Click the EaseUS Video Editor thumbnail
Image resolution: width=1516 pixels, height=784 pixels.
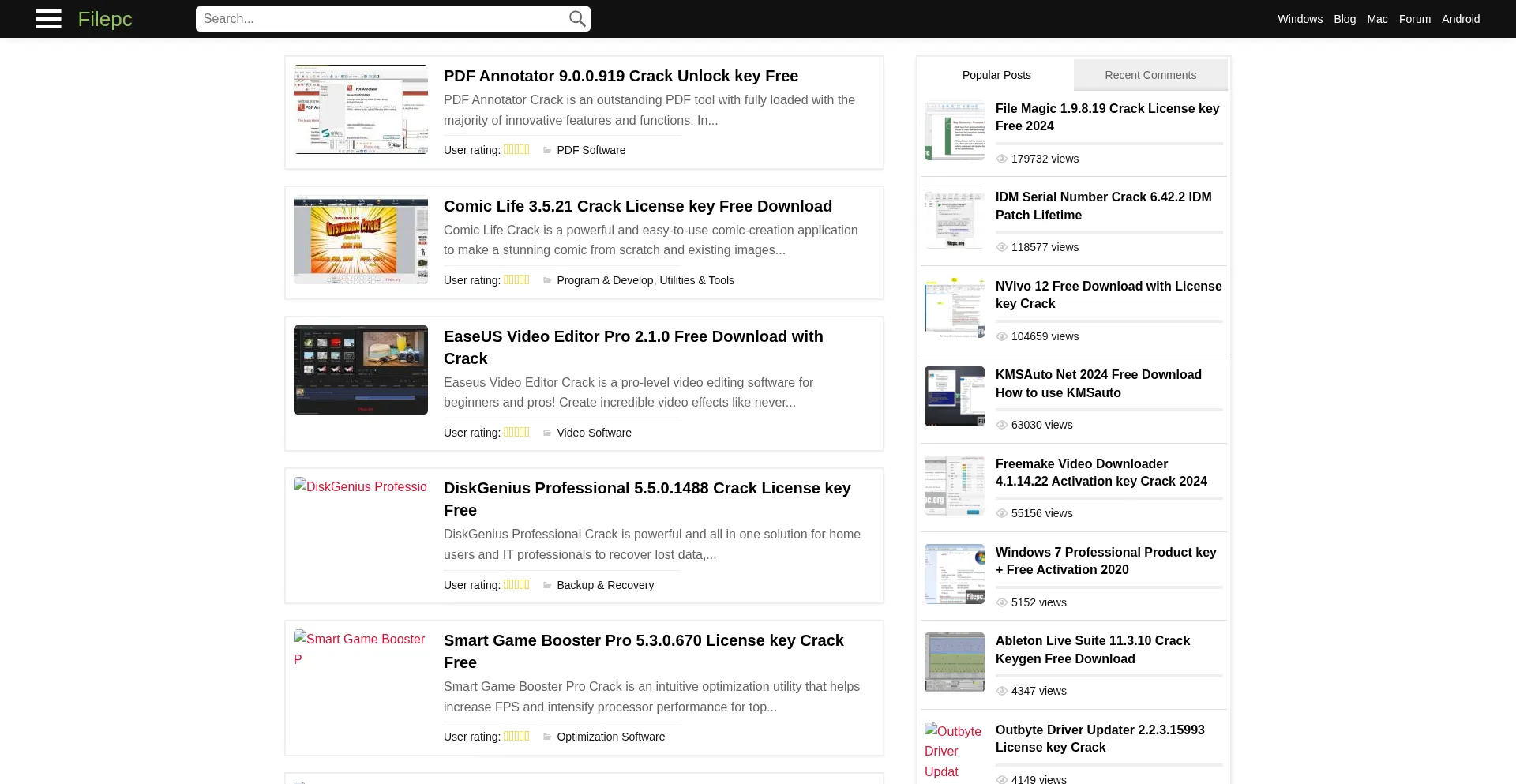361,369
